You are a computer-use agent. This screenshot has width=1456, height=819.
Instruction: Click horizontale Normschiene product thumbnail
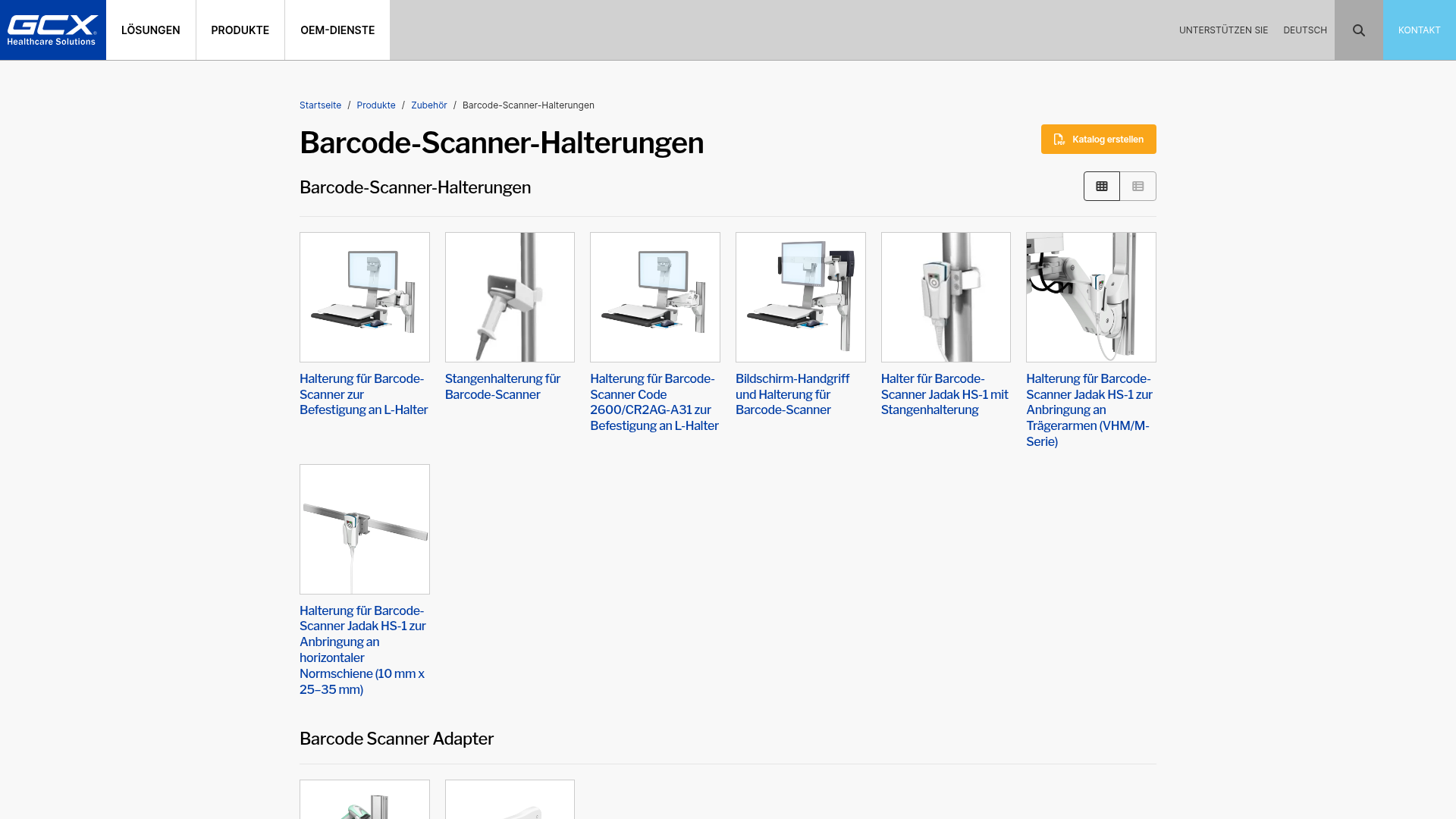[x=365, y=529]
